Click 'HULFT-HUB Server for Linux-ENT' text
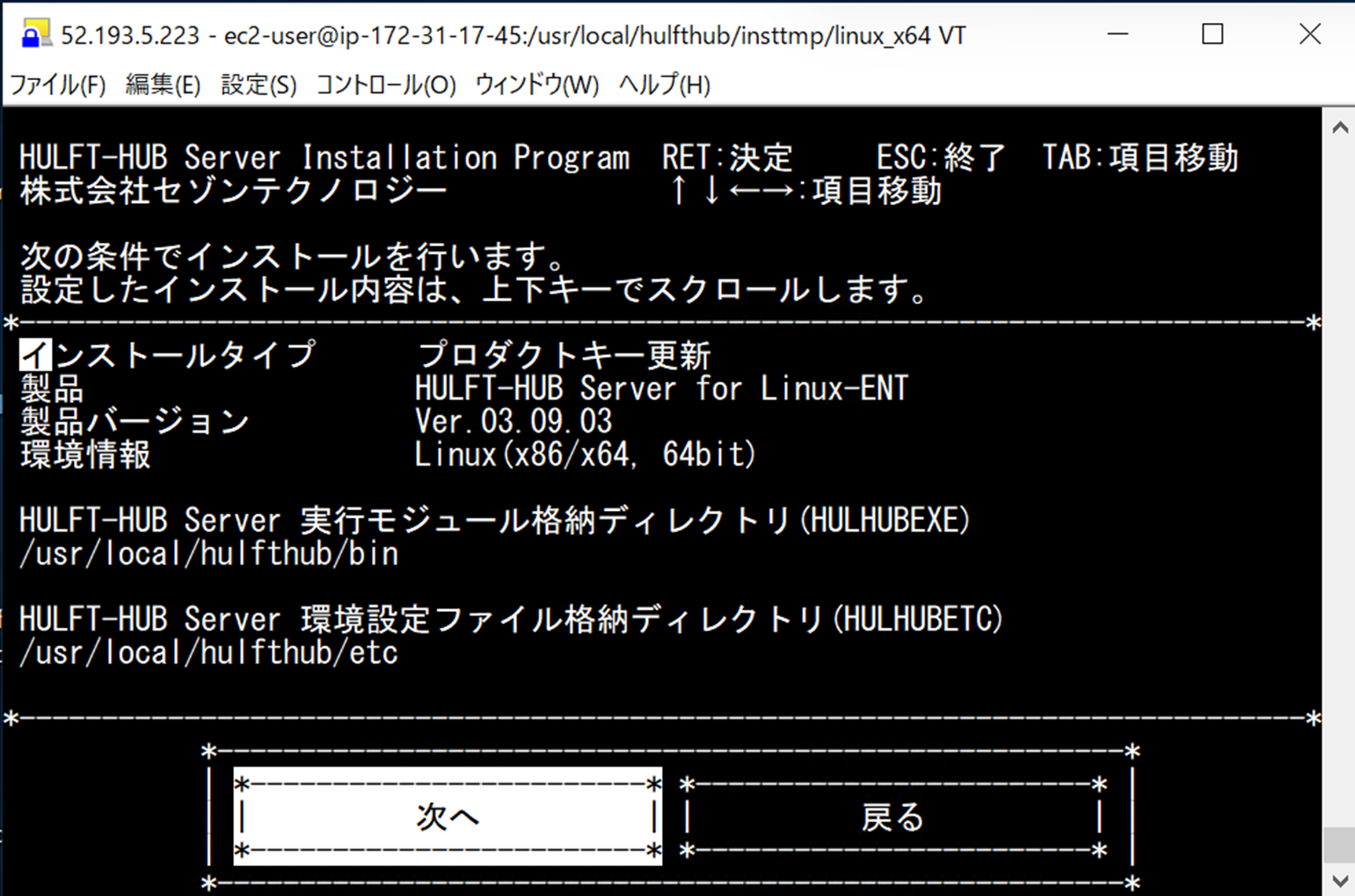This screenshot has width=1355, height=896. pos(661,389)
